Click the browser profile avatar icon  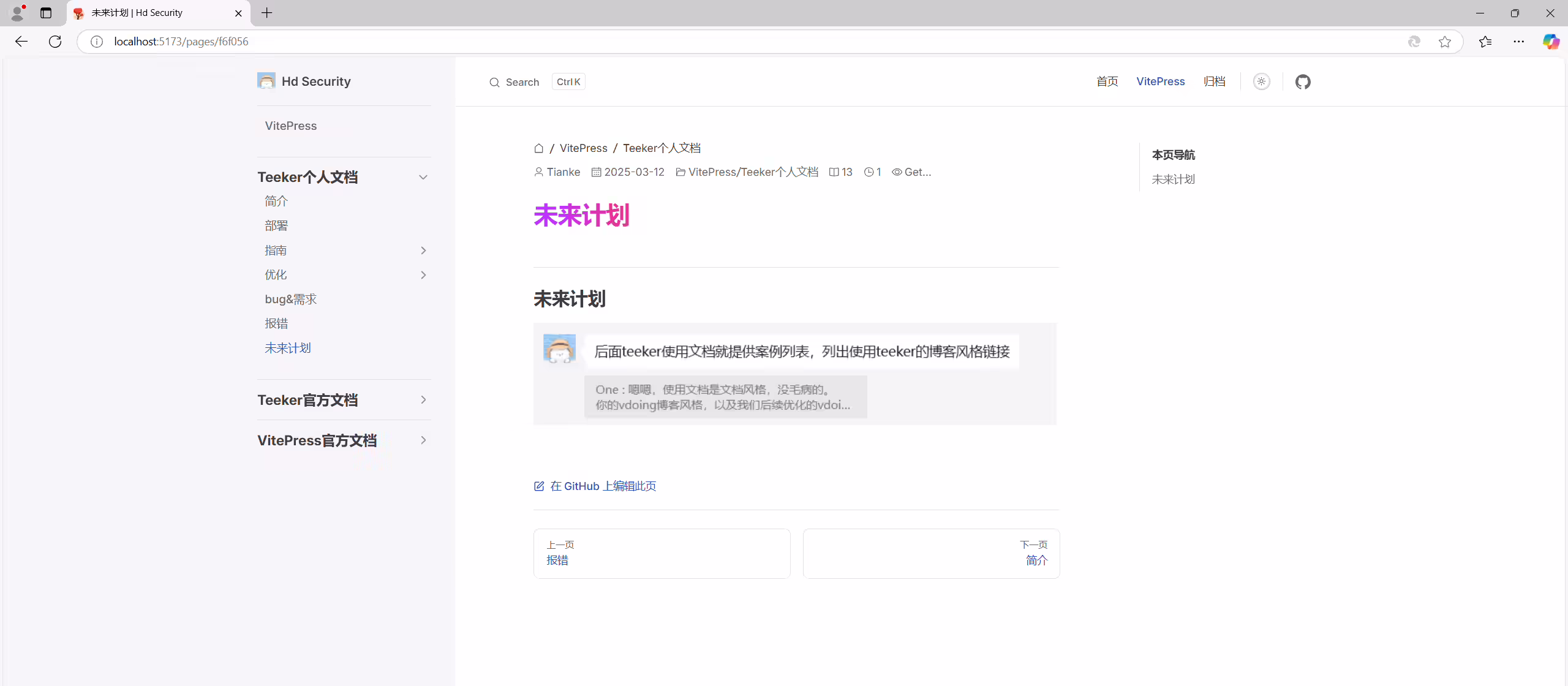(x=18, y=13)
